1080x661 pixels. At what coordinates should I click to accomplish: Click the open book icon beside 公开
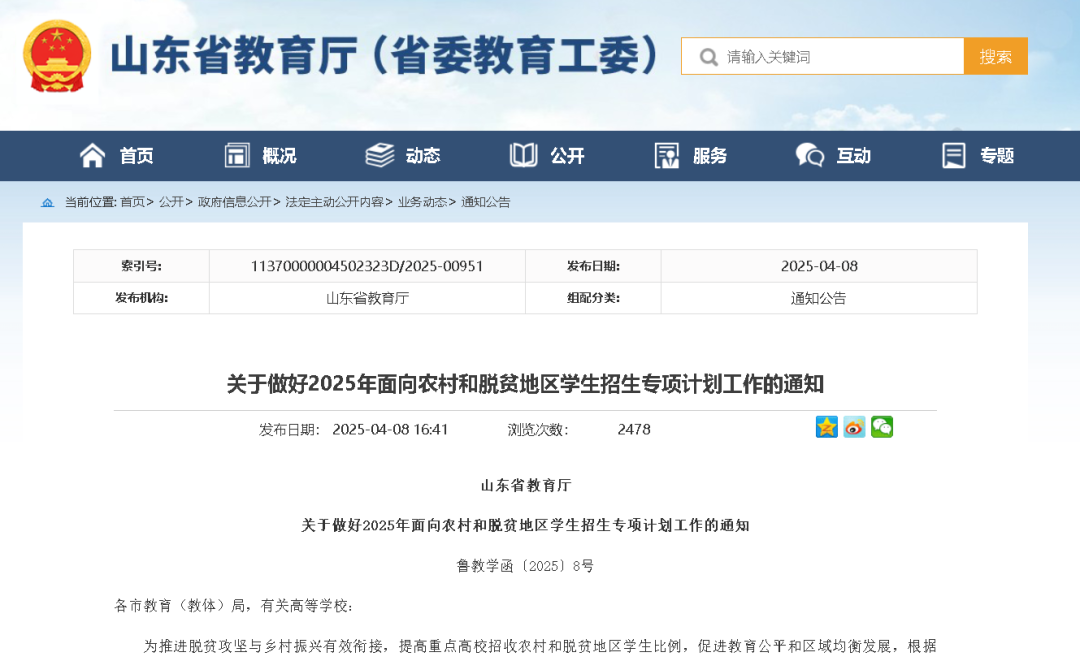[523, 156]
